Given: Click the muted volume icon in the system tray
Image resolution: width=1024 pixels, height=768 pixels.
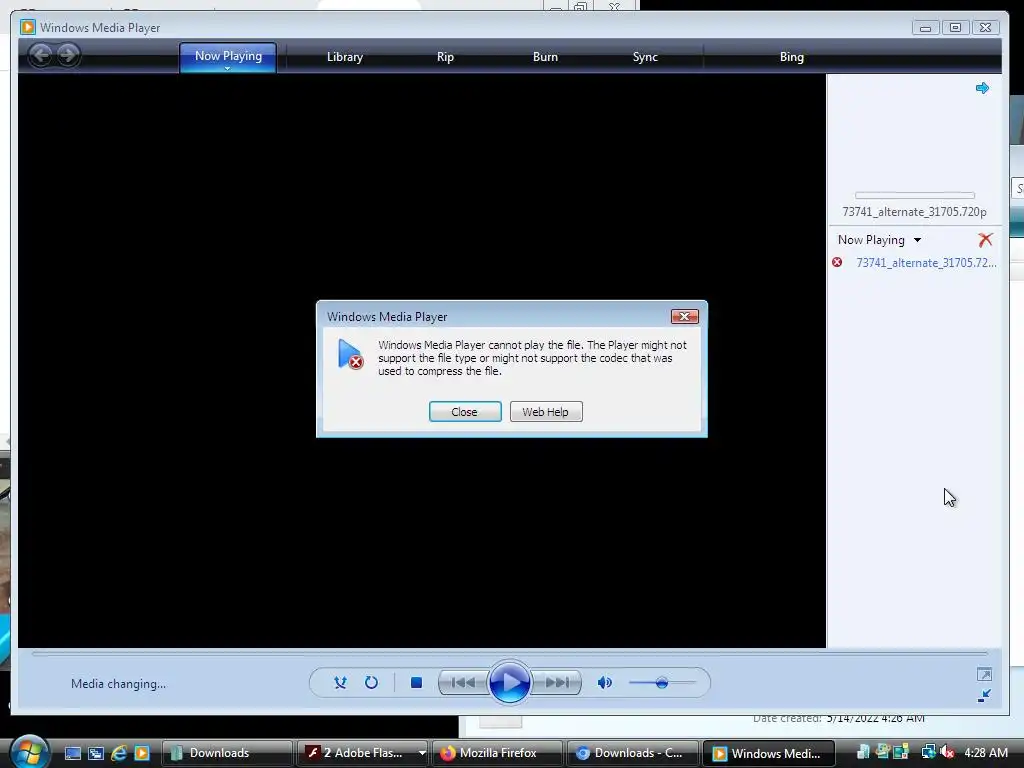Looking at the screenshot, I should pyautogui.click(x=948, y=752).
